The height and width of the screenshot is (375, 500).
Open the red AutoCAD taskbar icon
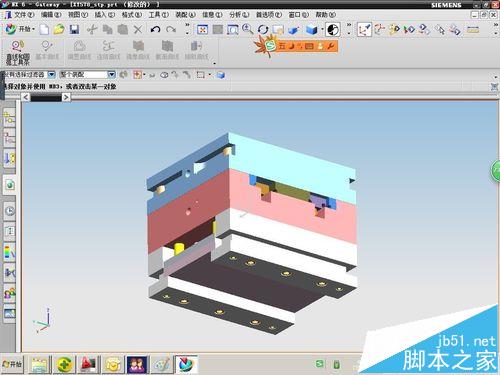point(88,364)
